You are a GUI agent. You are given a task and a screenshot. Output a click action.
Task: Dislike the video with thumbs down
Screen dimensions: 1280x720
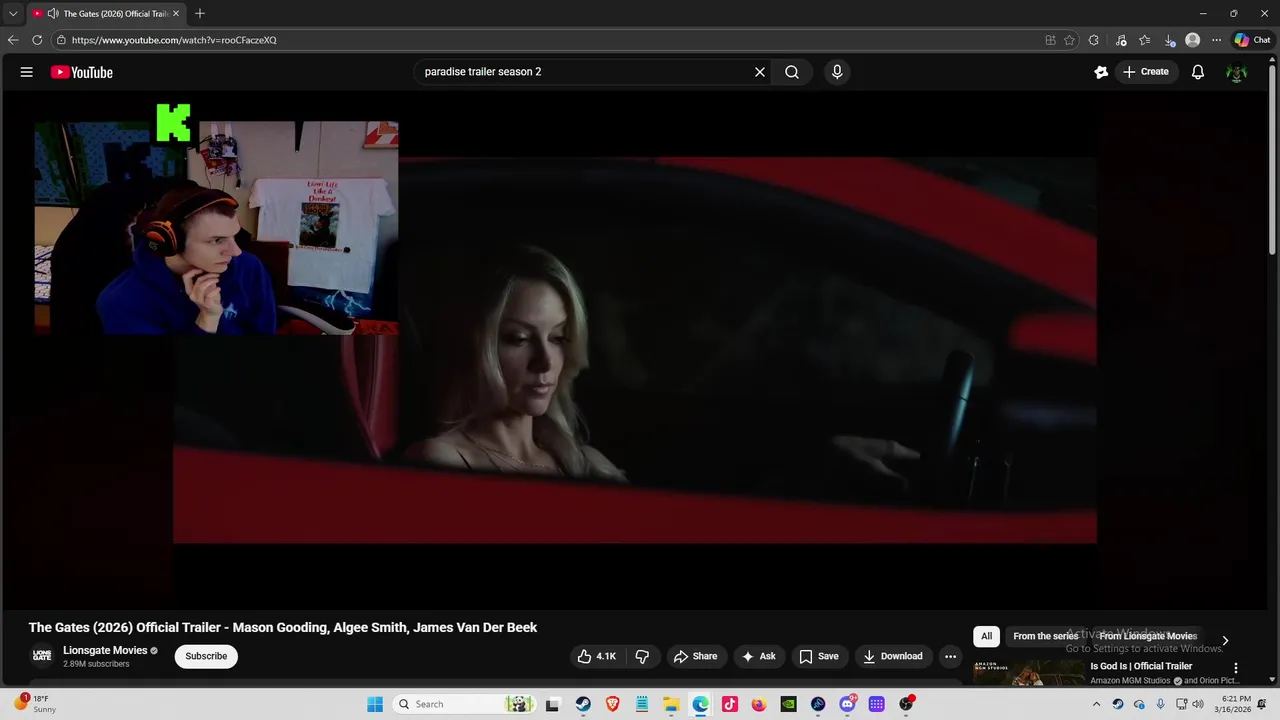pyautogui.click(x=642, y=656)
